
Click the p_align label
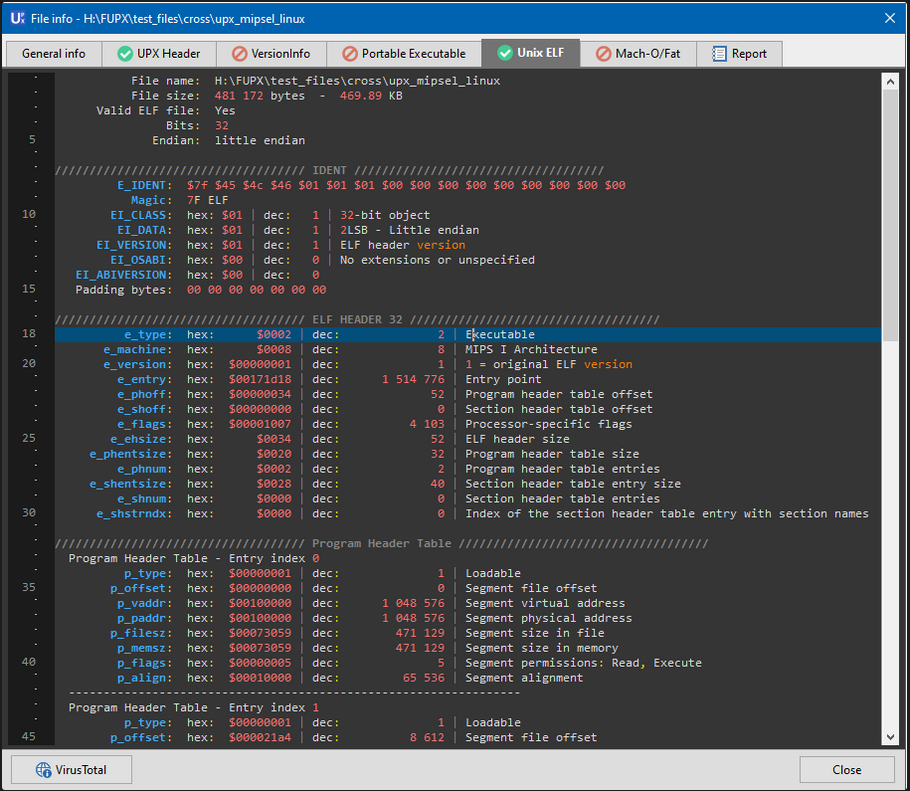(x=145, y=678)
